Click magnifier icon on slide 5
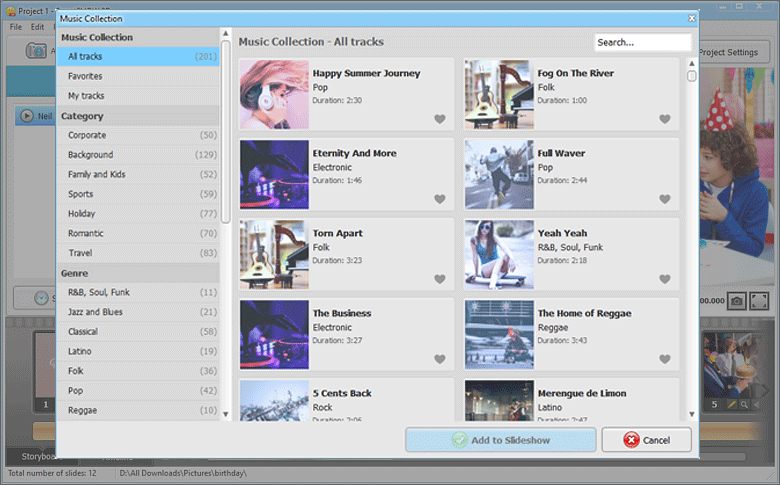 (744, 404)
